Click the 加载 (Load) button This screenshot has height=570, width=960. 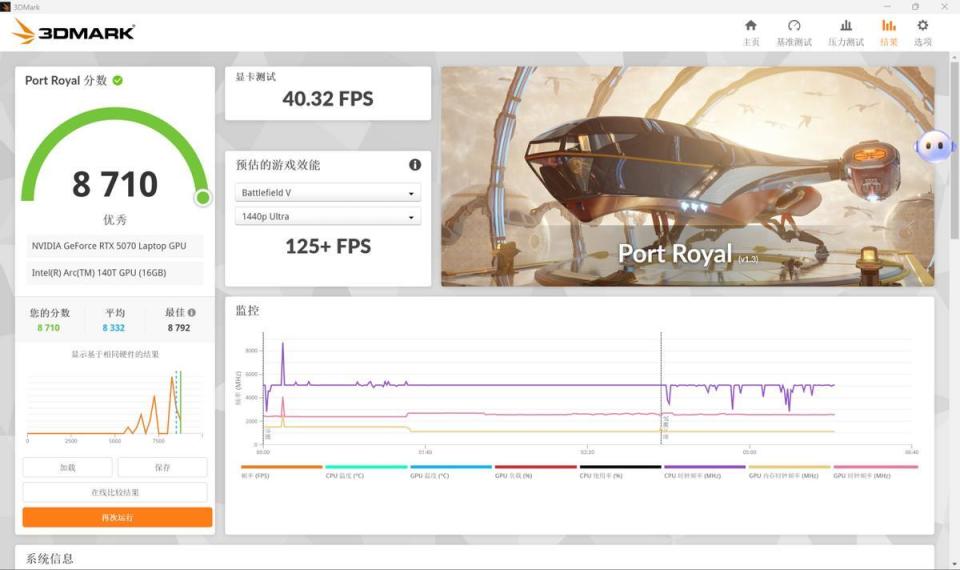[x=67, y=467]
